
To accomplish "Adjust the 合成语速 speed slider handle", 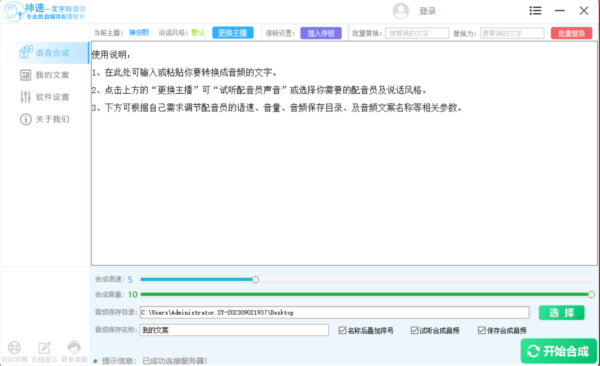I will (x=255, y=279).
